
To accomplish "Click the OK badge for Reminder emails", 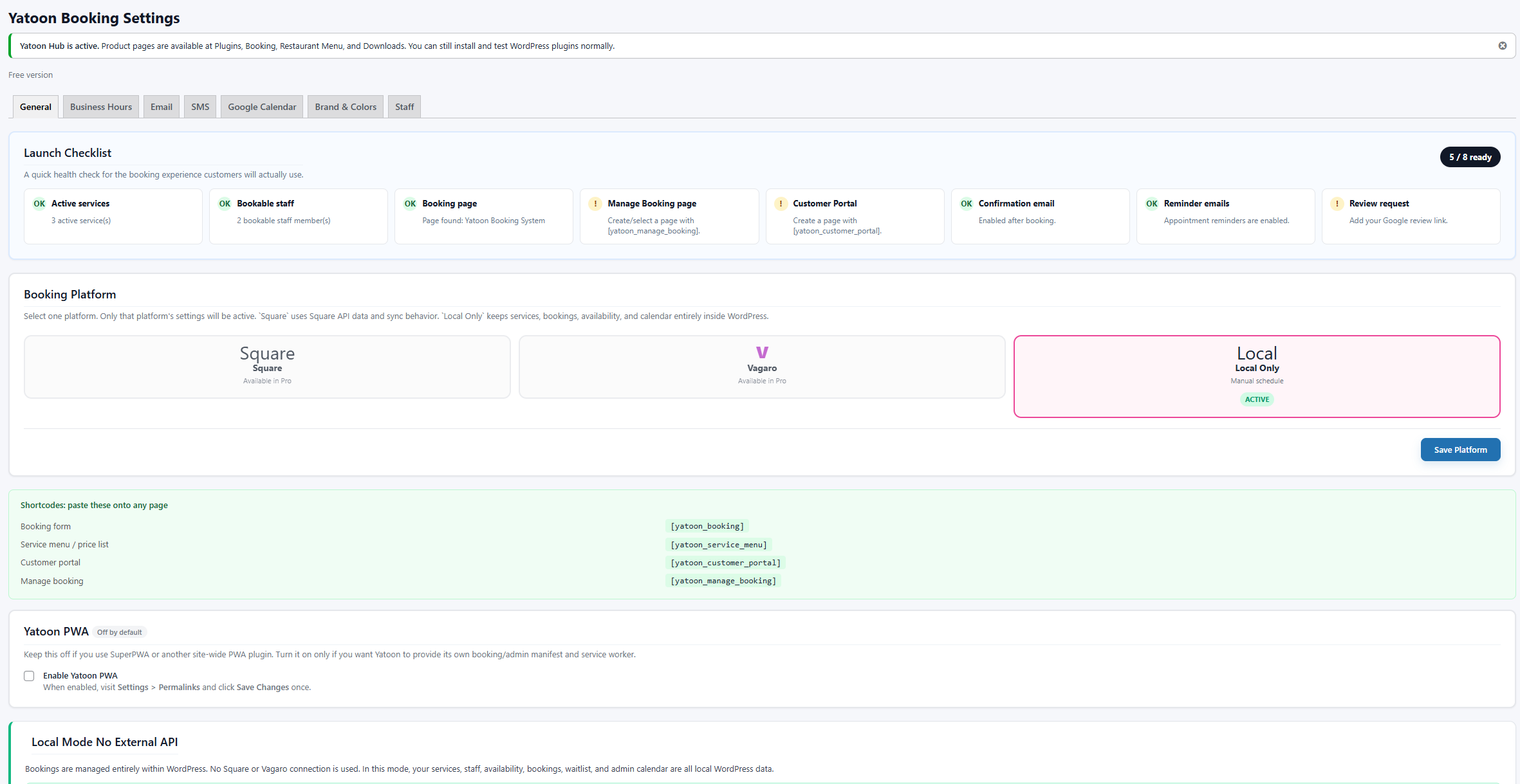I will point(1152,204).
